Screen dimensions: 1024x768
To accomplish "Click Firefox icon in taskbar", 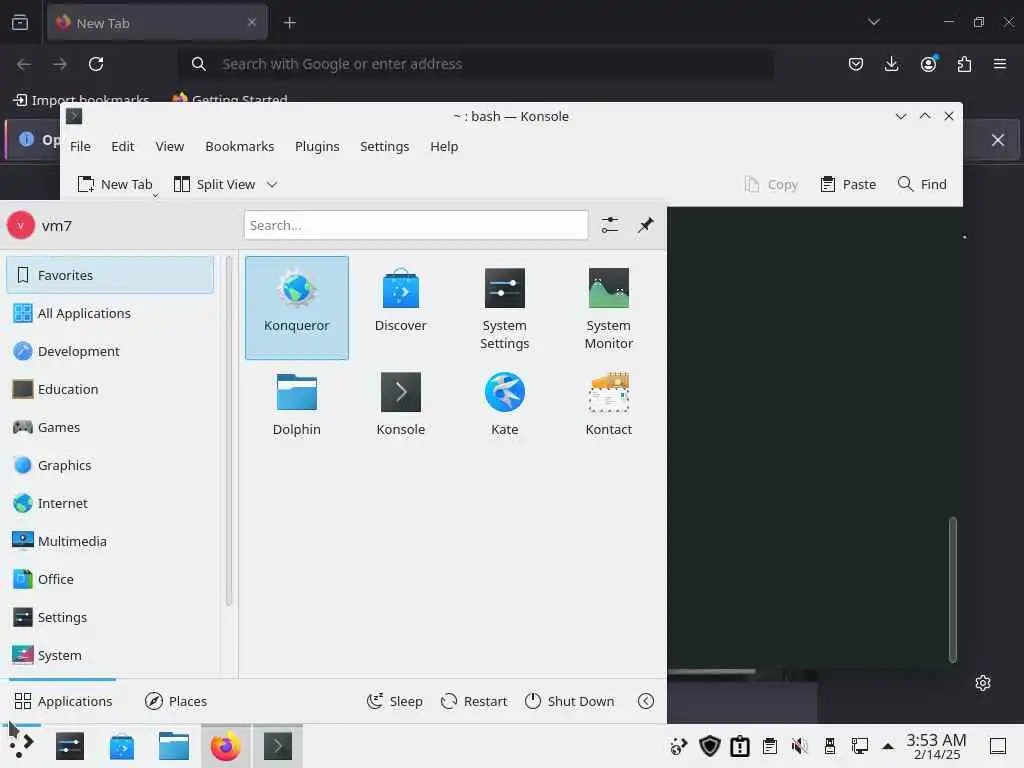I will (x=225, y=746).
